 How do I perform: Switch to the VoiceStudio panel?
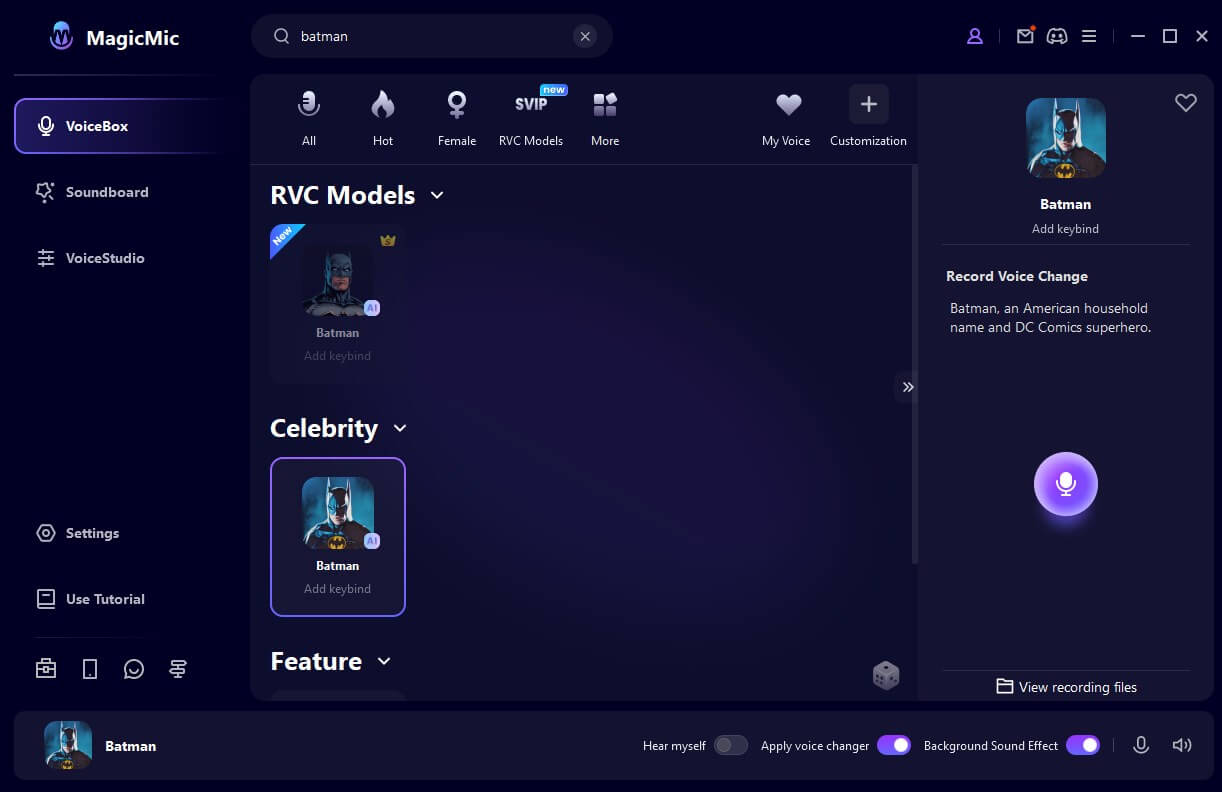click(x=105, y=258)
